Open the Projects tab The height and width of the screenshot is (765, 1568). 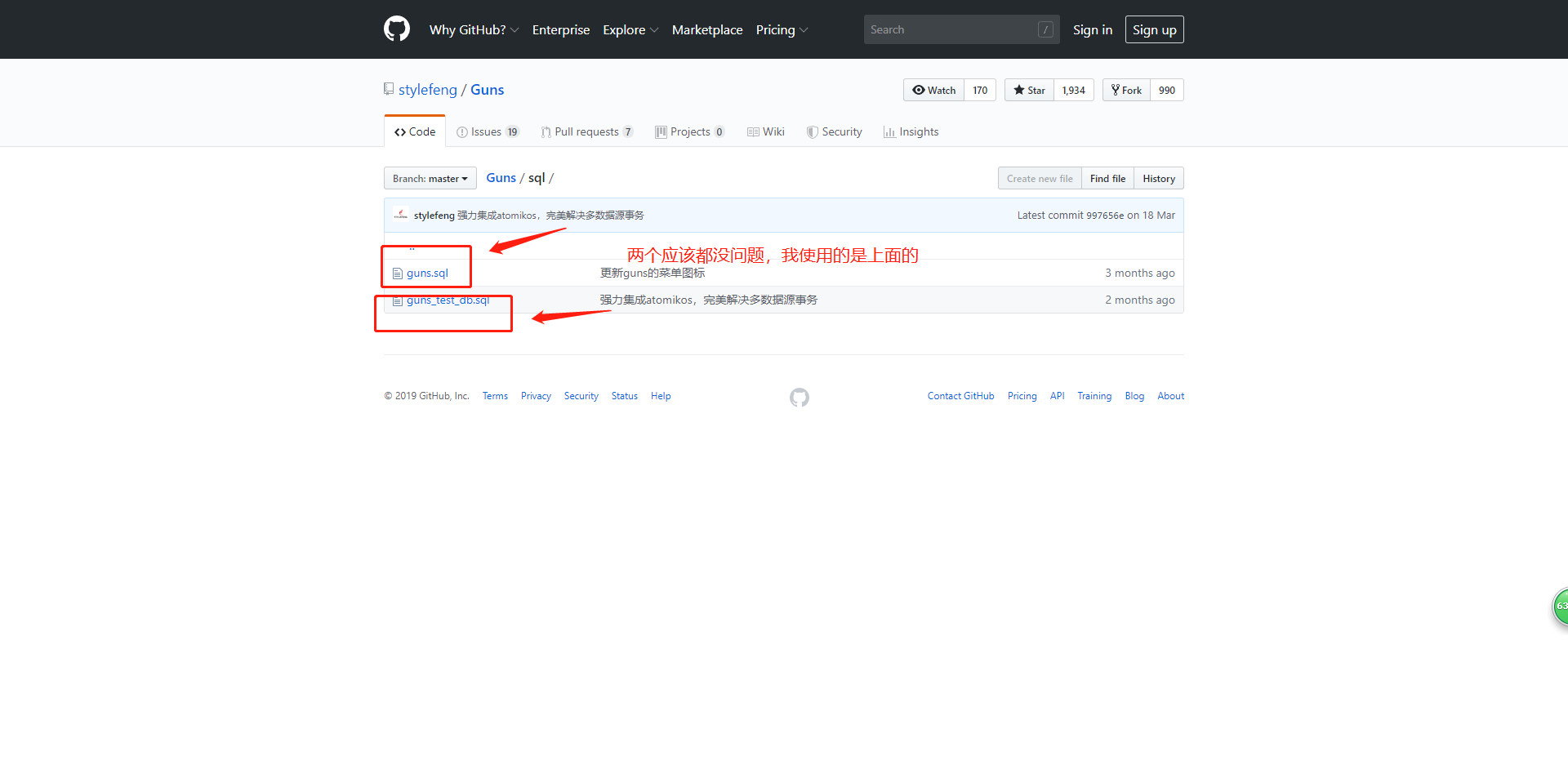[690, 131]
